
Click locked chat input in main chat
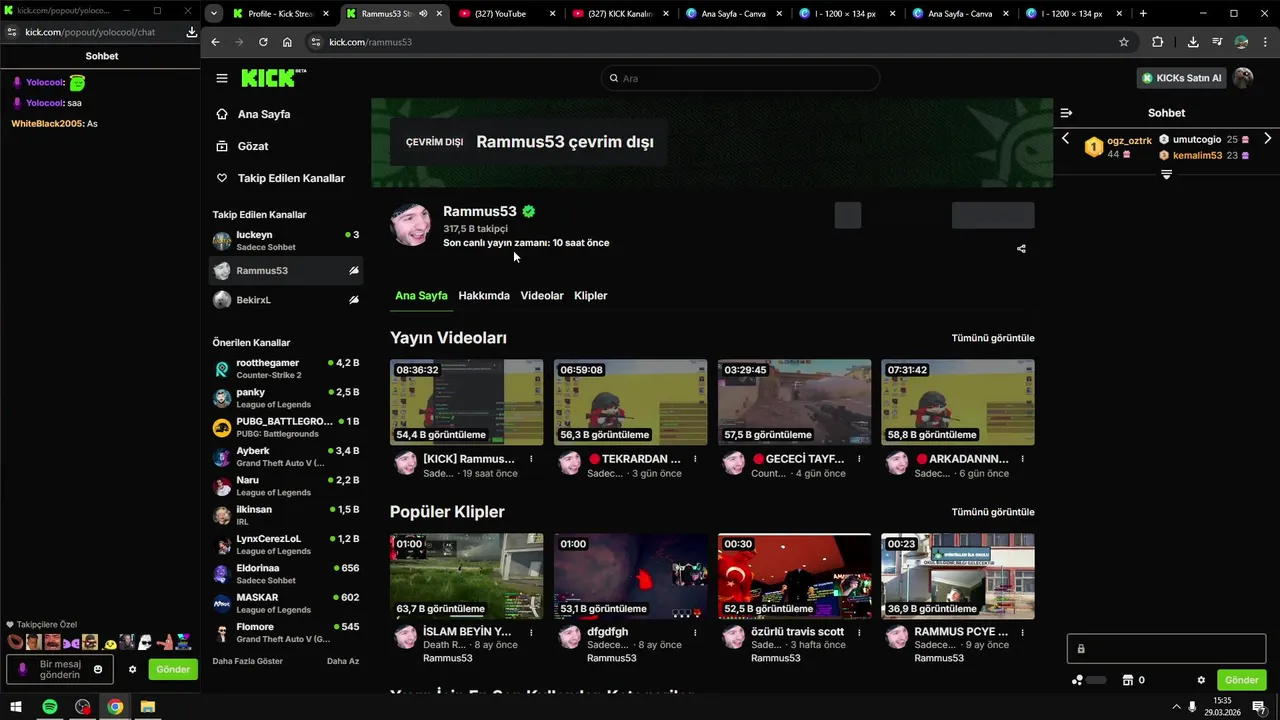point(1166,649)
